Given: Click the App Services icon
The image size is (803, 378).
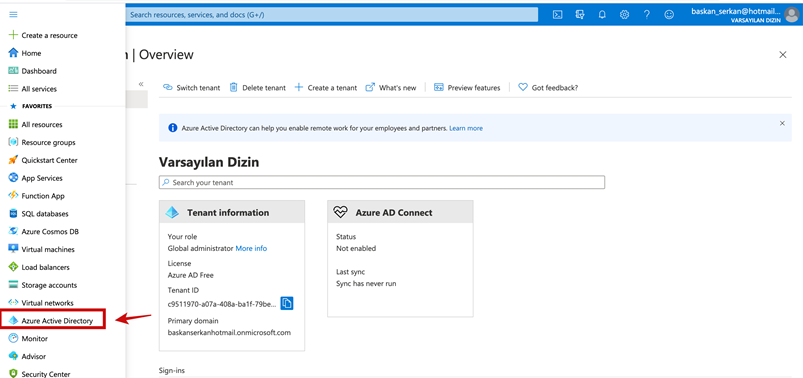Looking at the screenshot, I should coord(13,178).
